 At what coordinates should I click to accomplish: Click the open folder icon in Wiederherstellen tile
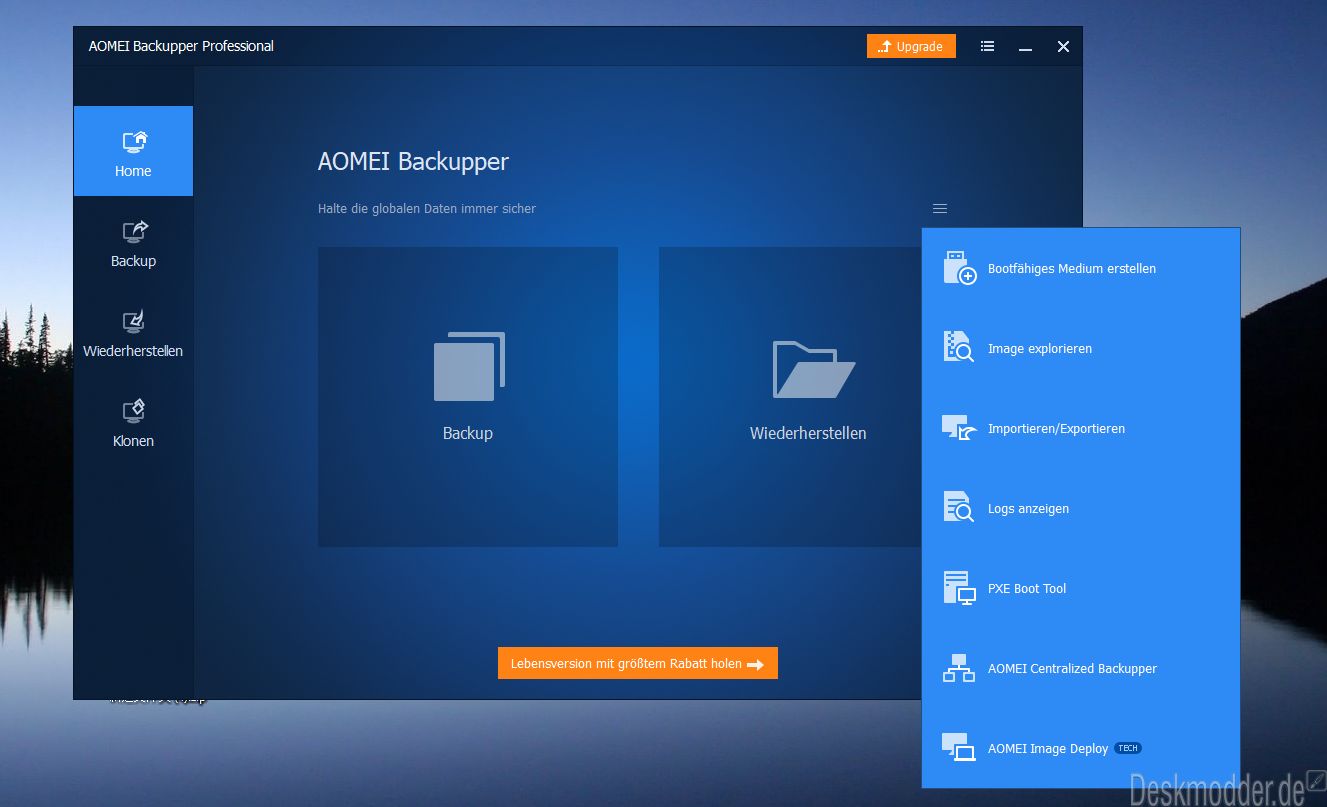814,369
